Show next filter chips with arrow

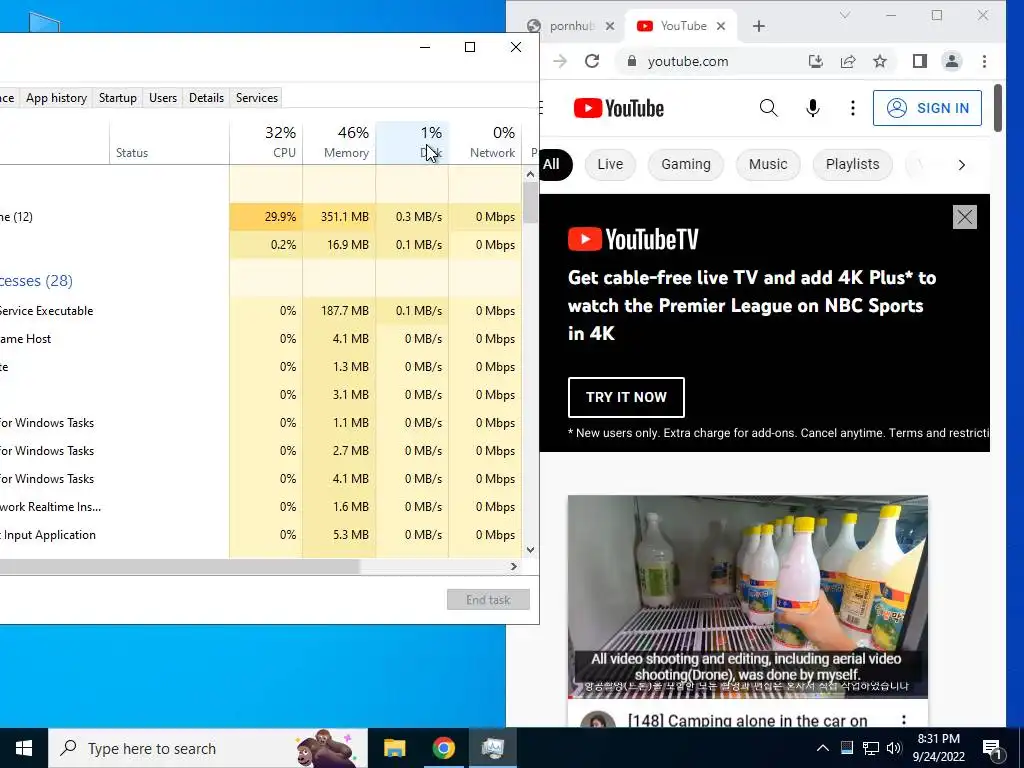tap(961, 165)
